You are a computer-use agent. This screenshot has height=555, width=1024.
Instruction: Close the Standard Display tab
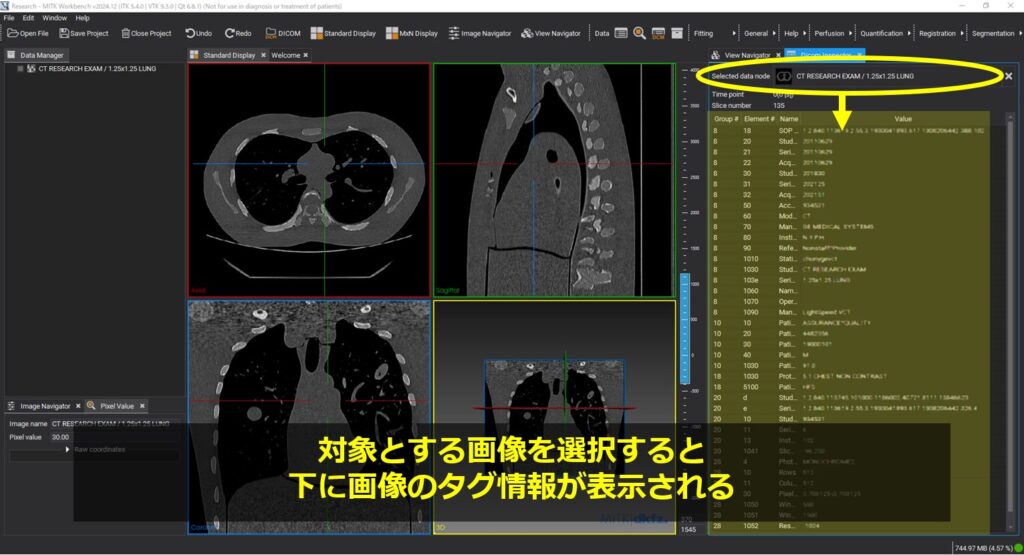tap(263, 56)
